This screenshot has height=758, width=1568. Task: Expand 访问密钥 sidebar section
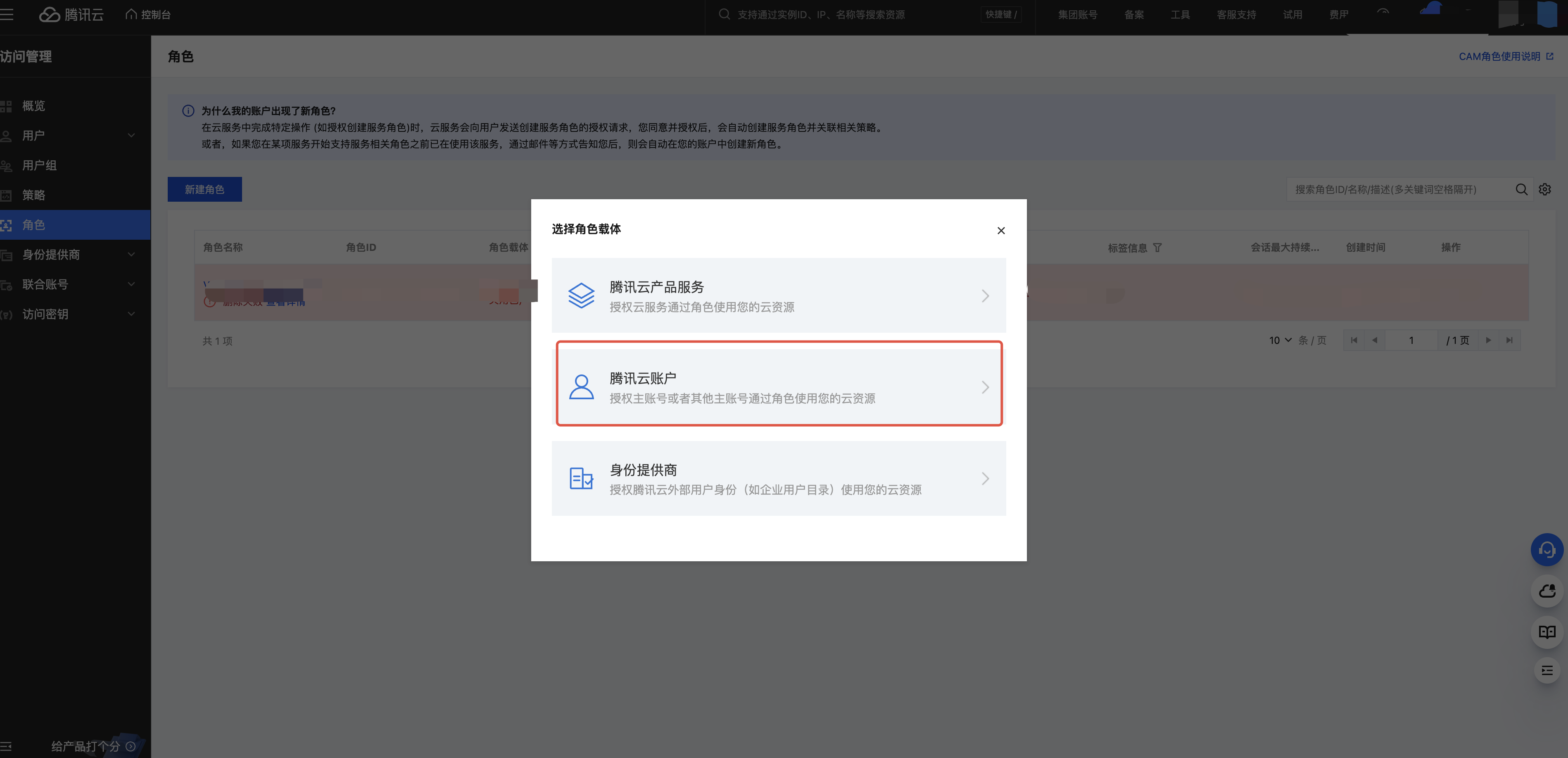[x=75, y=314]
